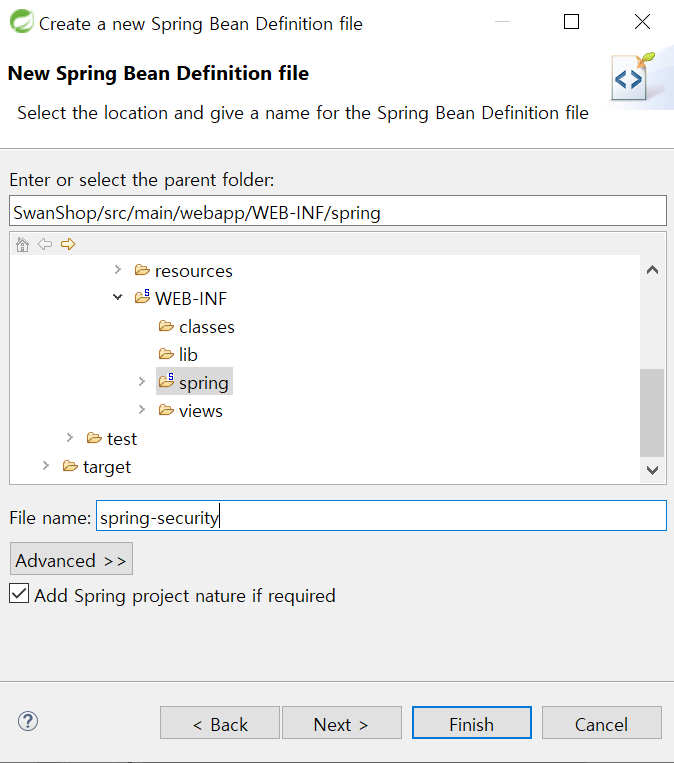Image resolution: width=674 pixels, height=763 pixels.
Task: Click the tree scrollbar up arrow
Action: tap(653, 270)
